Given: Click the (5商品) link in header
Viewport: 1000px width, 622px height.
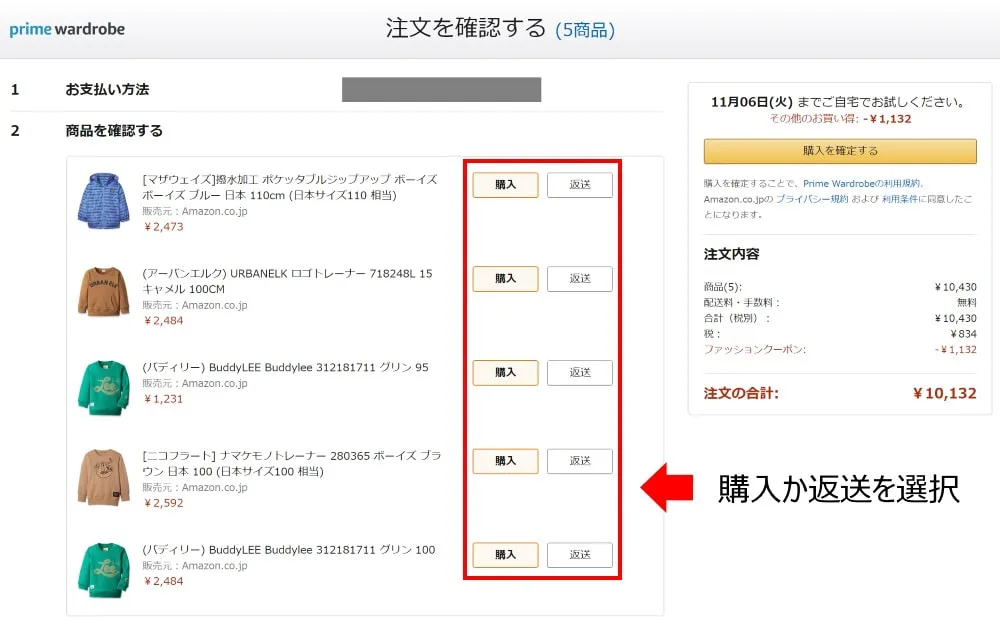Looking at the screenshot, I should click(x=585, y=30).
